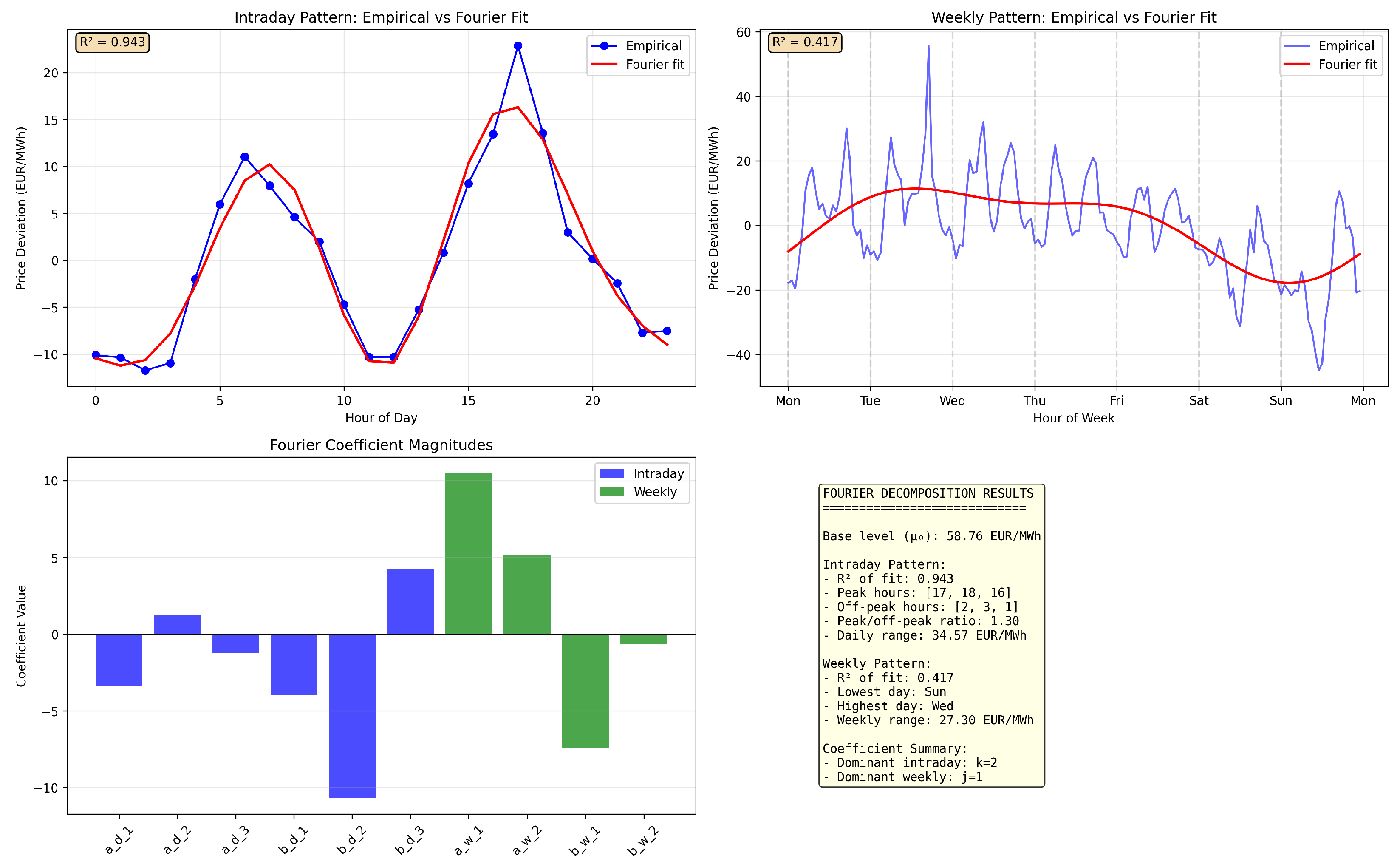
Task: Click the Intraday Pattern plot title
Action: 381,17
